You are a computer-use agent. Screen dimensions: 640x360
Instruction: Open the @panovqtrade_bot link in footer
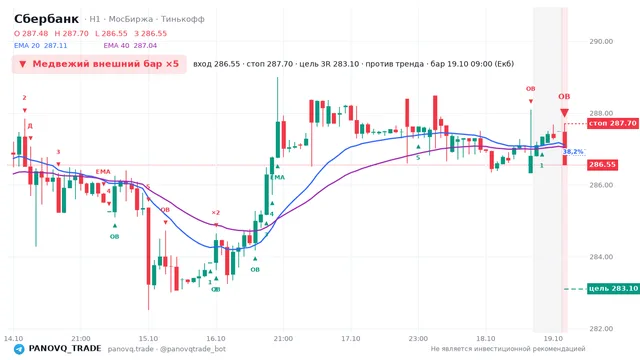coord(193,349)
